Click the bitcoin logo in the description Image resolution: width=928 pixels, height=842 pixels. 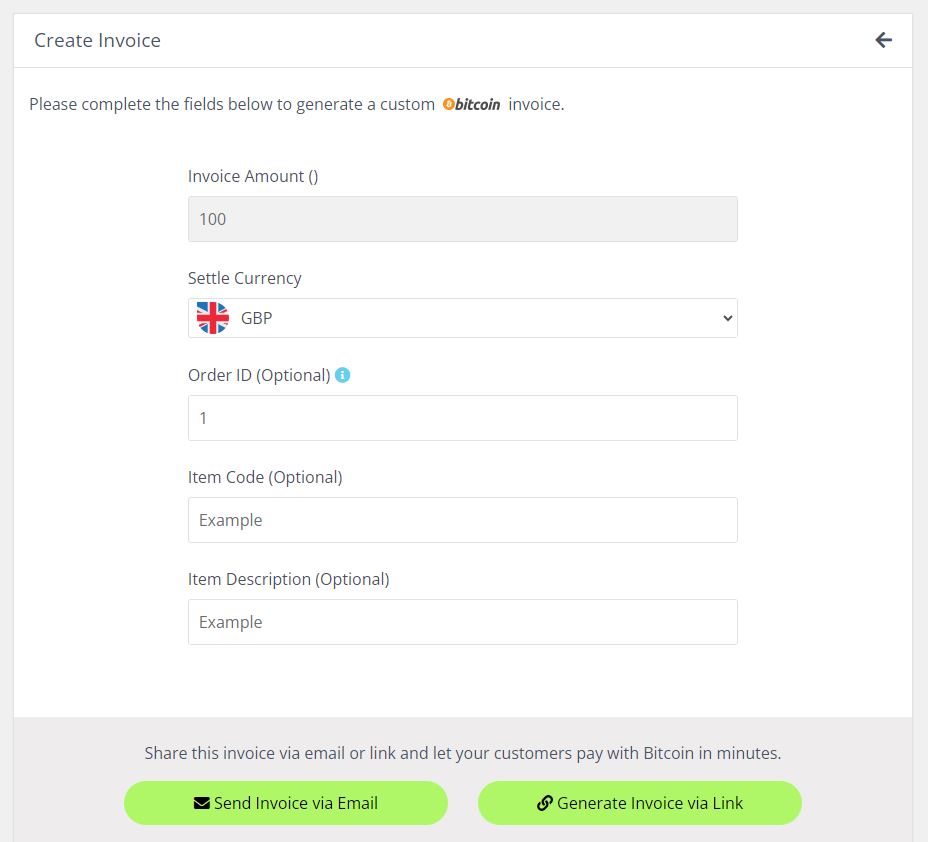pos(472,104)
